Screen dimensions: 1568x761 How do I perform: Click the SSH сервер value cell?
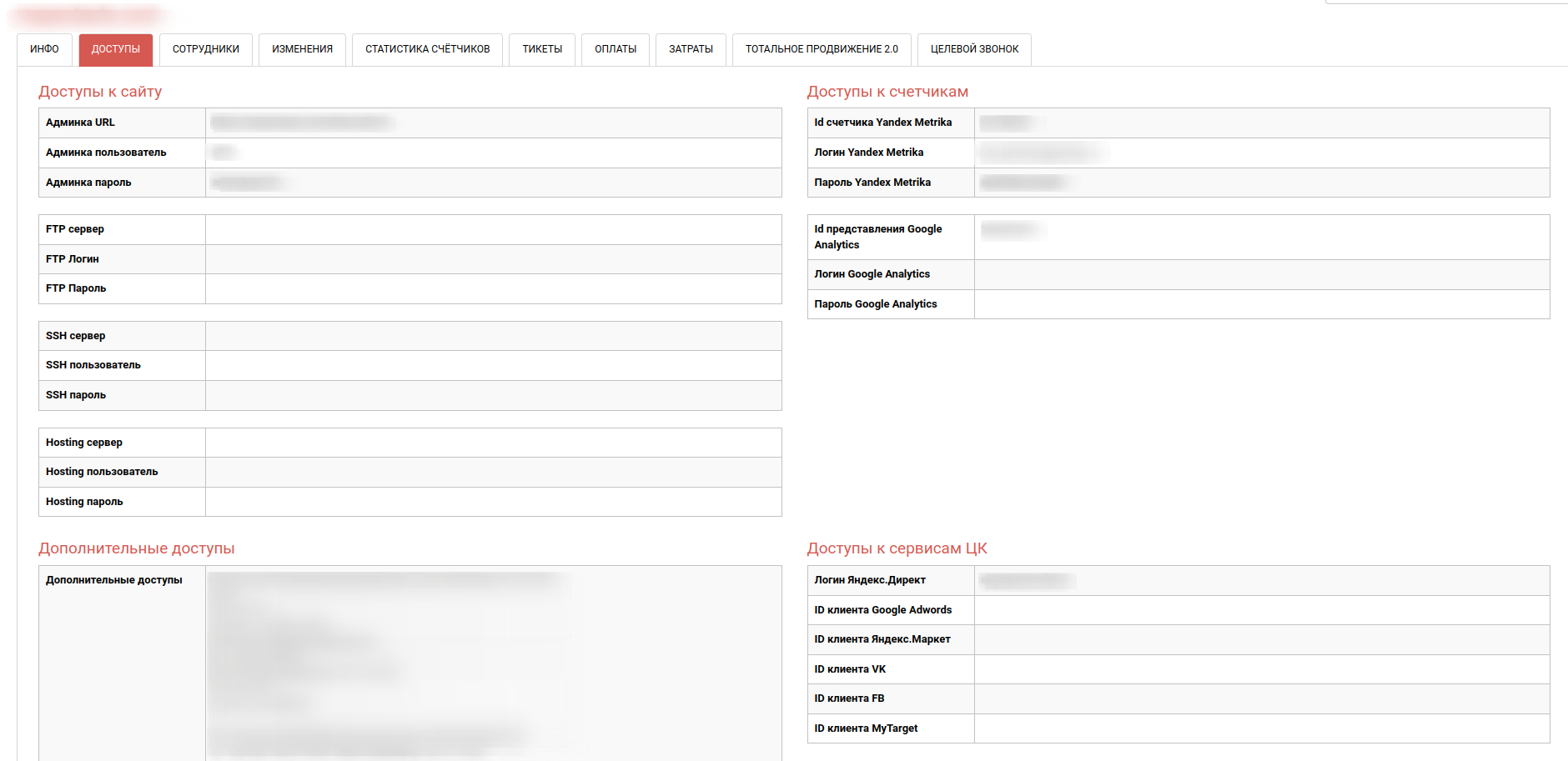[x=493, y=336]
